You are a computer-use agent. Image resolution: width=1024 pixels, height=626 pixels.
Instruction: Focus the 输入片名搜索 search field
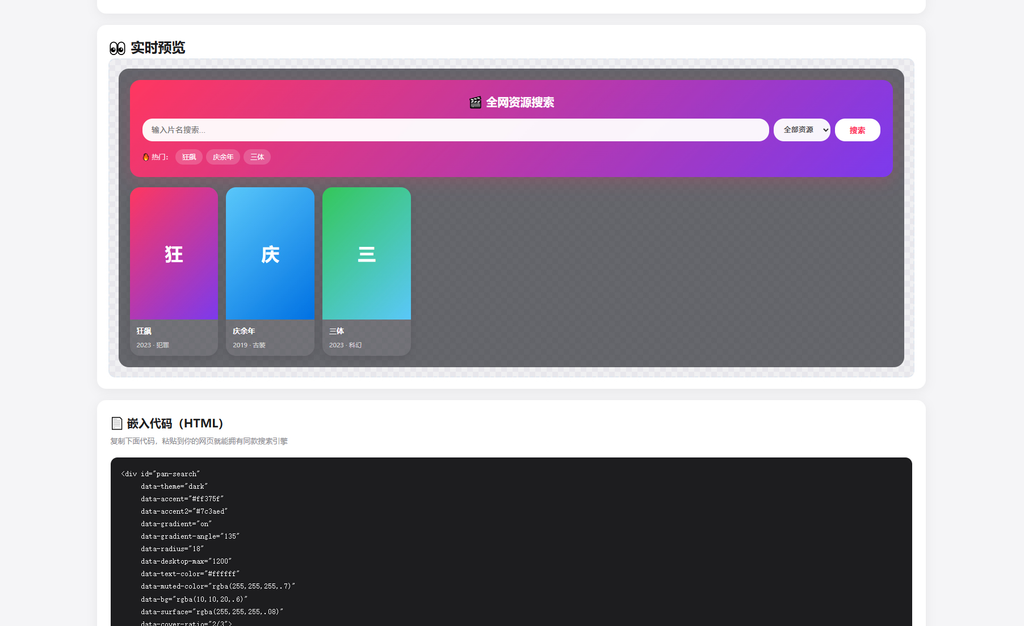tap(455, 130)
